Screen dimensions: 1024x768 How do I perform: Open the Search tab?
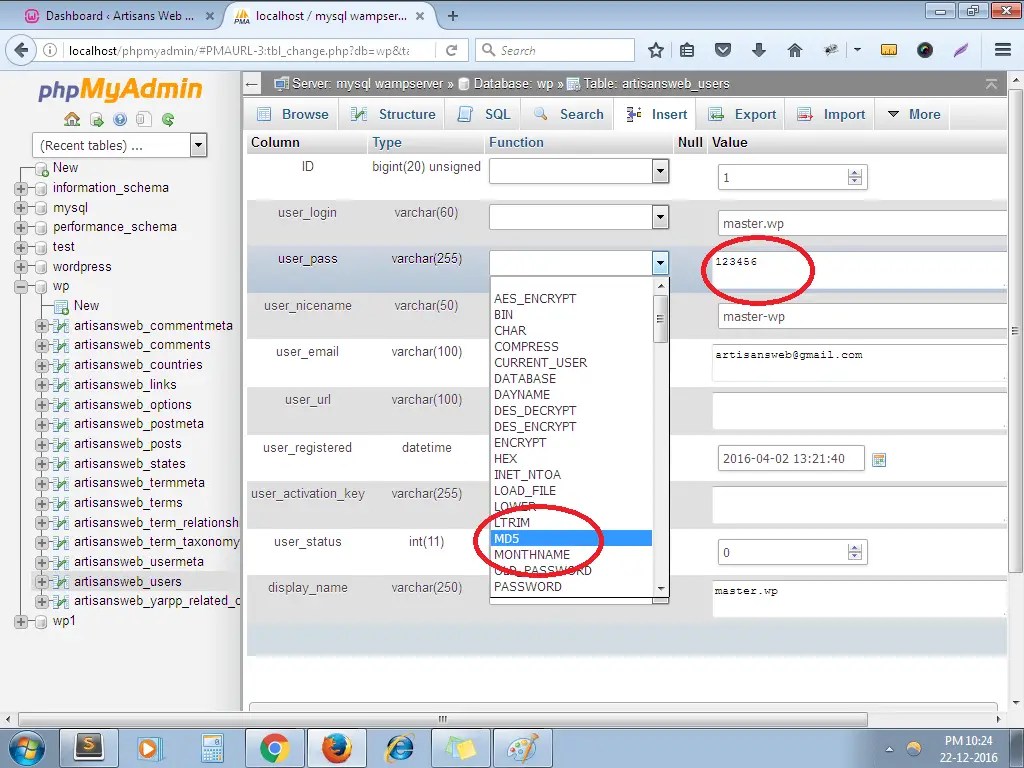tap(568, 114)
